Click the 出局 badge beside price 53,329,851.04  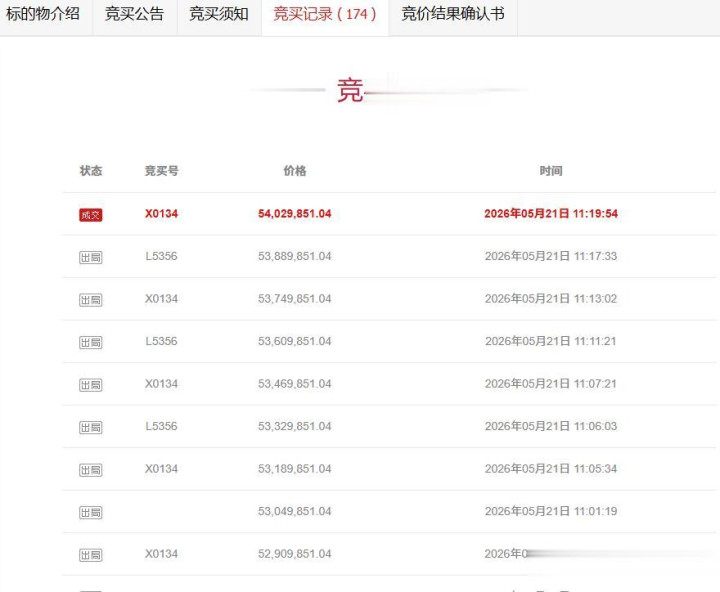pos(90,428)
